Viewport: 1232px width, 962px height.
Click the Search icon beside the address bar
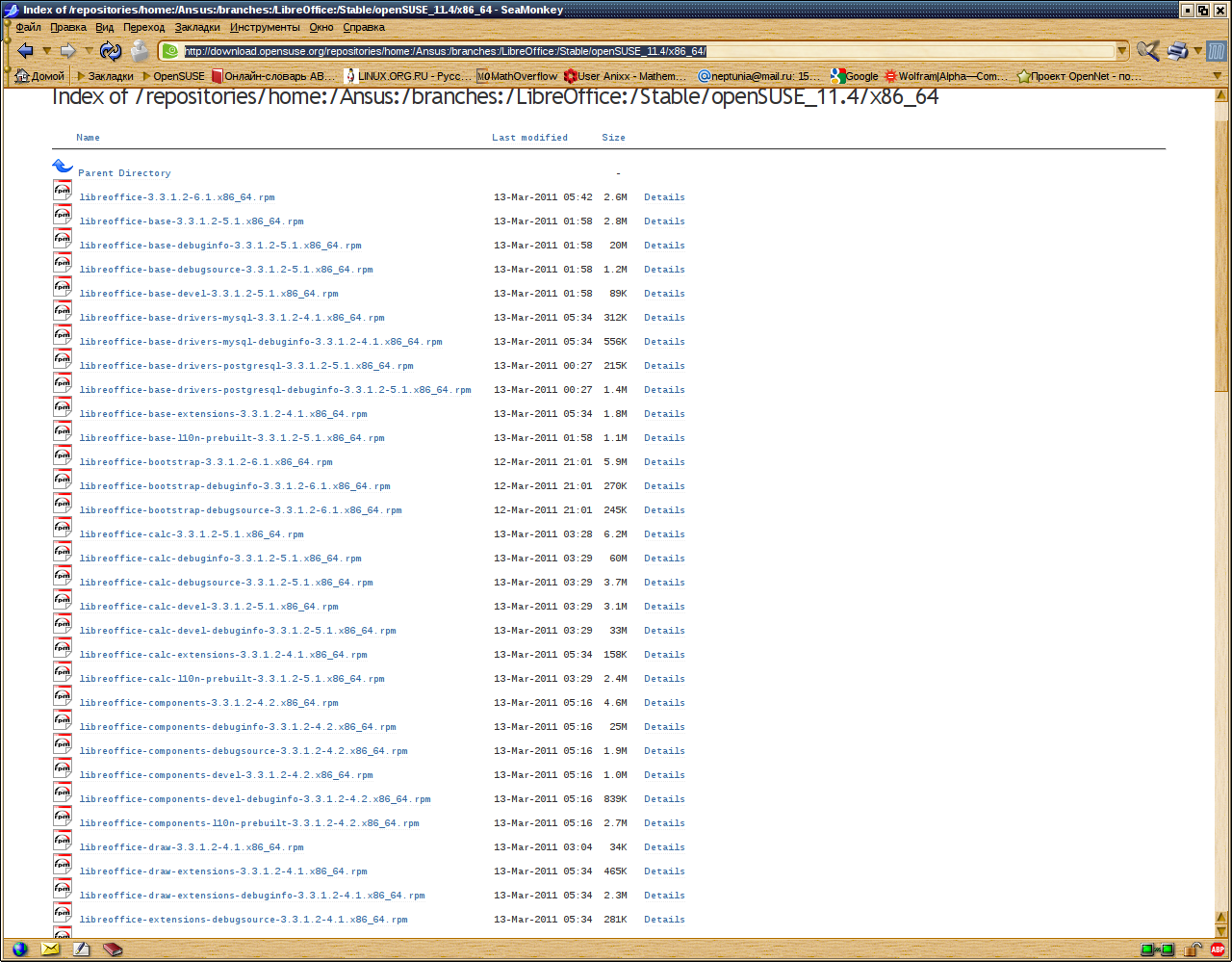[x=1147, y=51]
